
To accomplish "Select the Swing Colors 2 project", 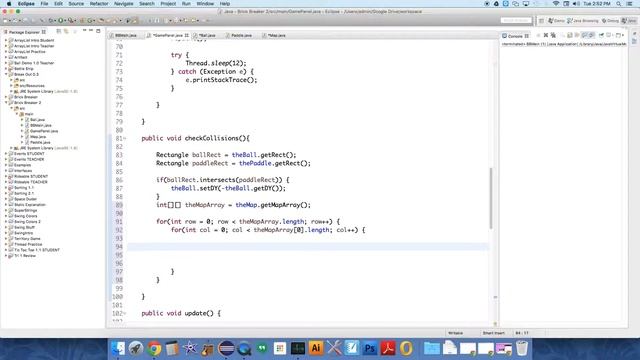I will (27, 222).
